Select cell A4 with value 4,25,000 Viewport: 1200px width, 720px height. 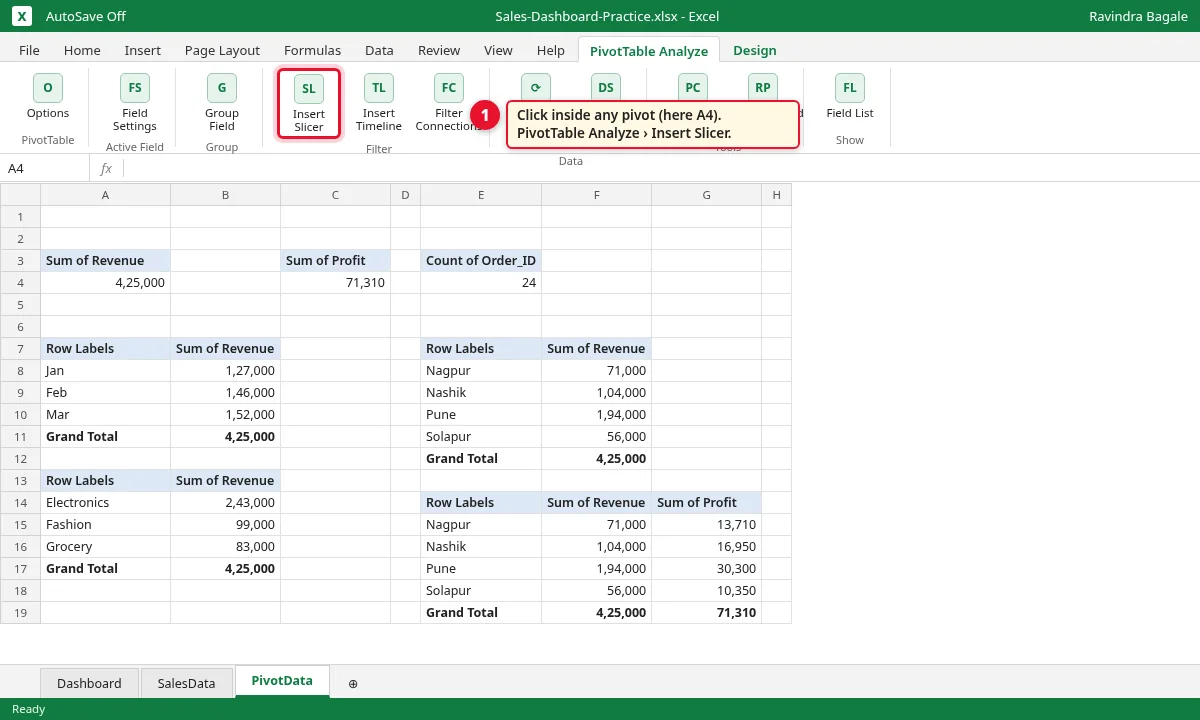pos(106,283)
